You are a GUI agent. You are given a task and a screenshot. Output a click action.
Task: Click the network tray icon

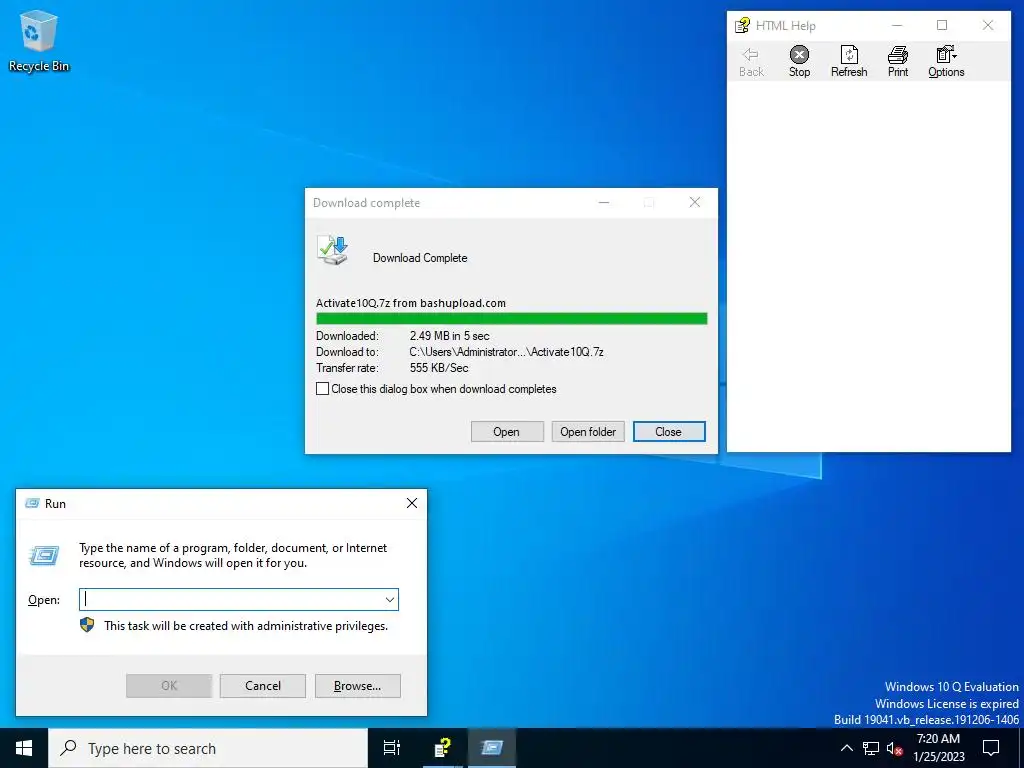(x=871, y=748)
